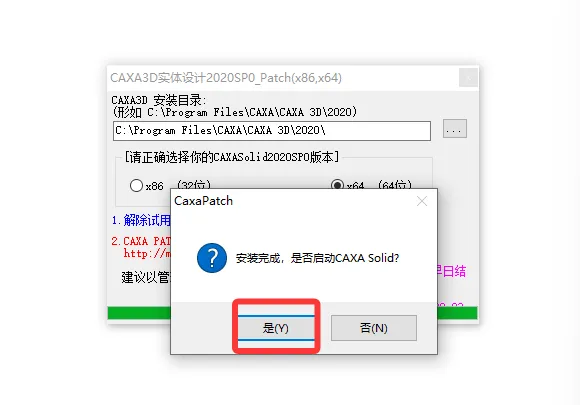Select the x86 (32位) radio button
The width and height of the screenshot is (580, 405).
click(136, 185)
